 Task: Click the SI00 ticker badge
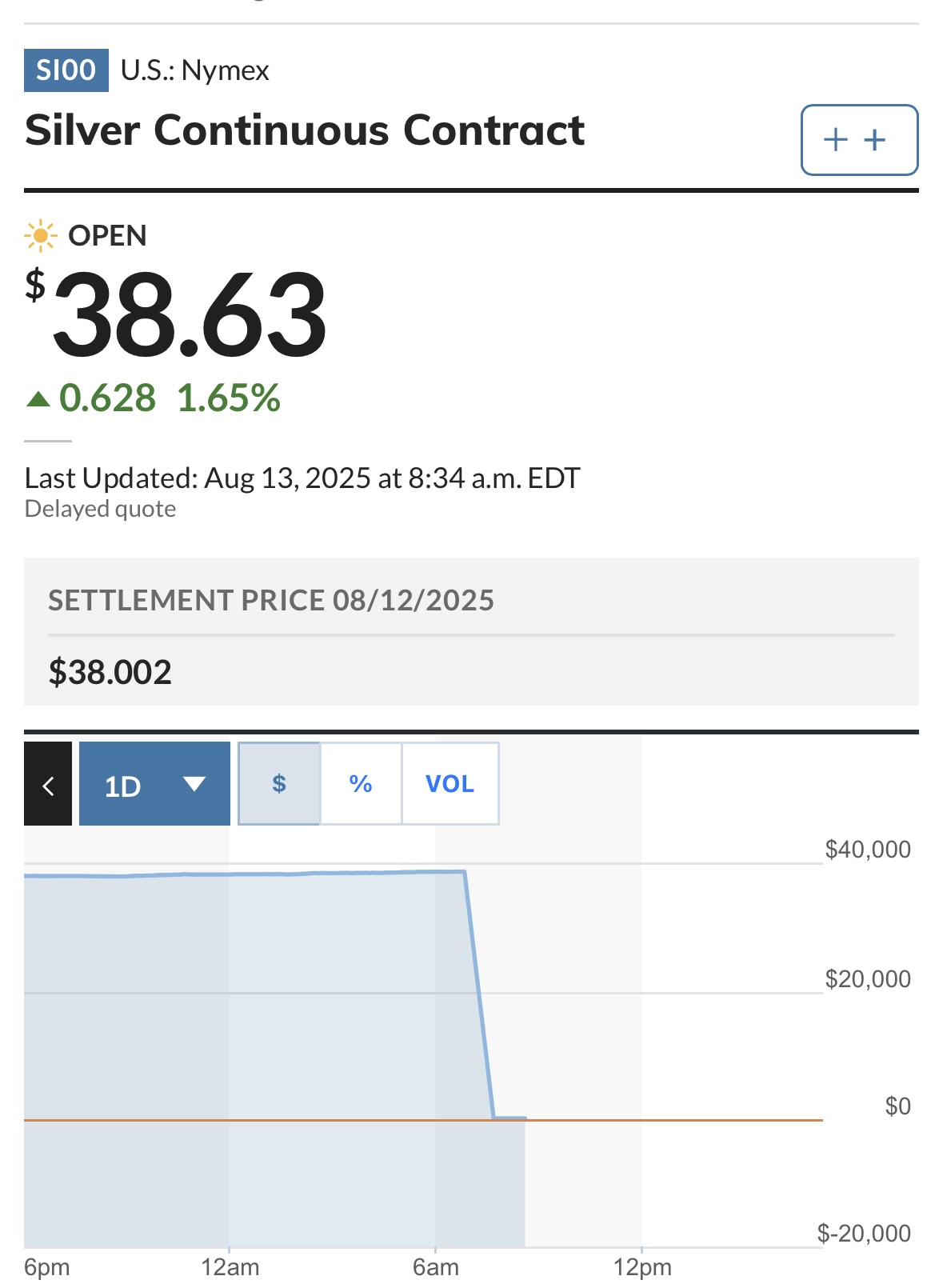click(66, 70)
